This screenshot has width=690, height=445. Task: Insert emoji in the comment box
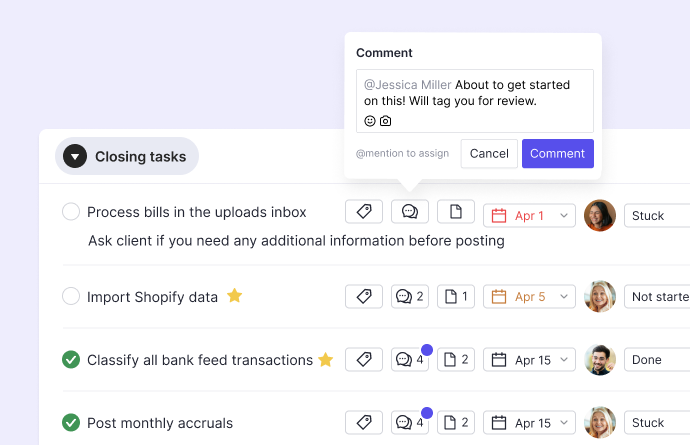click(x=370, y=121)
